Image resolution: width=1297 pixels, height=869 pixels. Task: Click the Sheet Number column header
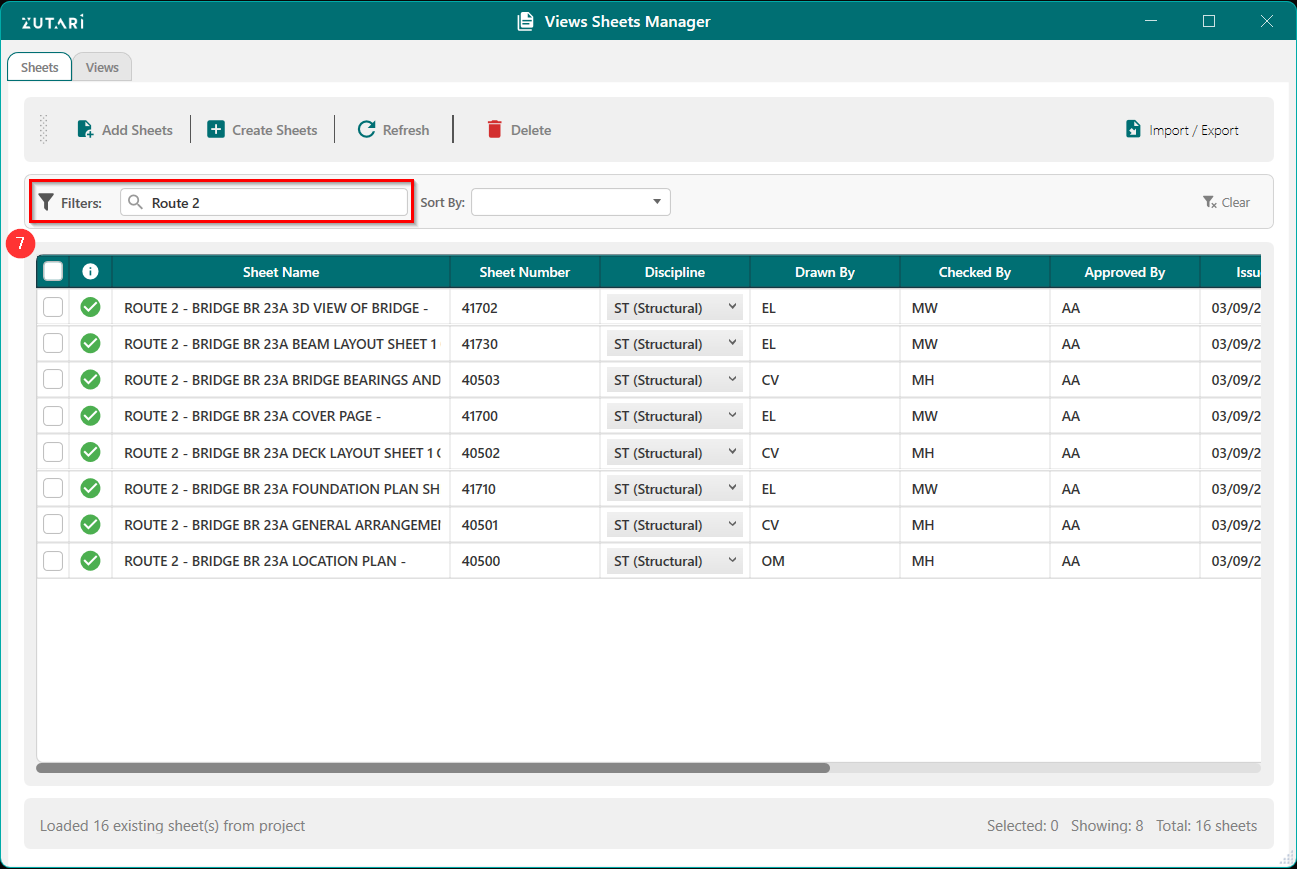pos(524,272)
